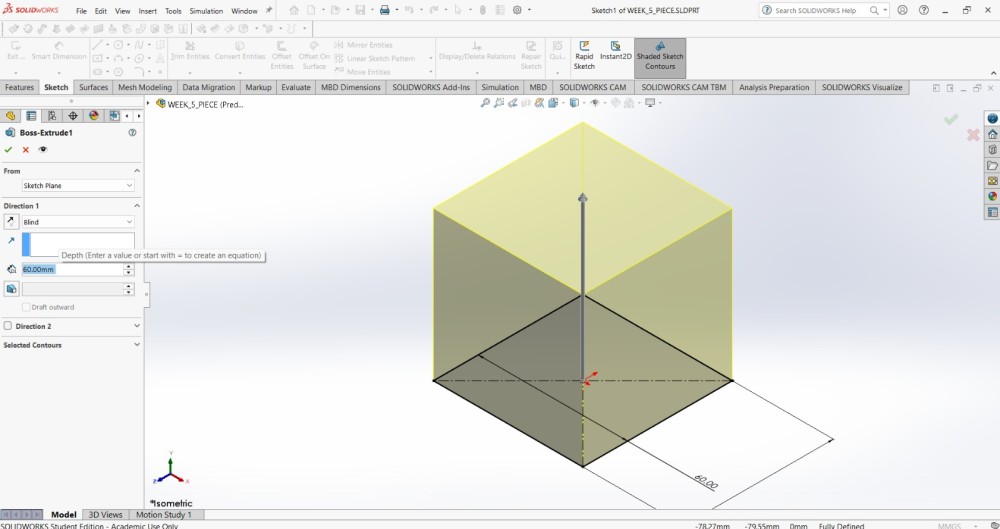The height and width of the screenshot is (529, 1000).
Task: Cancel with the viewport corner red X
Action: tap(973, 135)
